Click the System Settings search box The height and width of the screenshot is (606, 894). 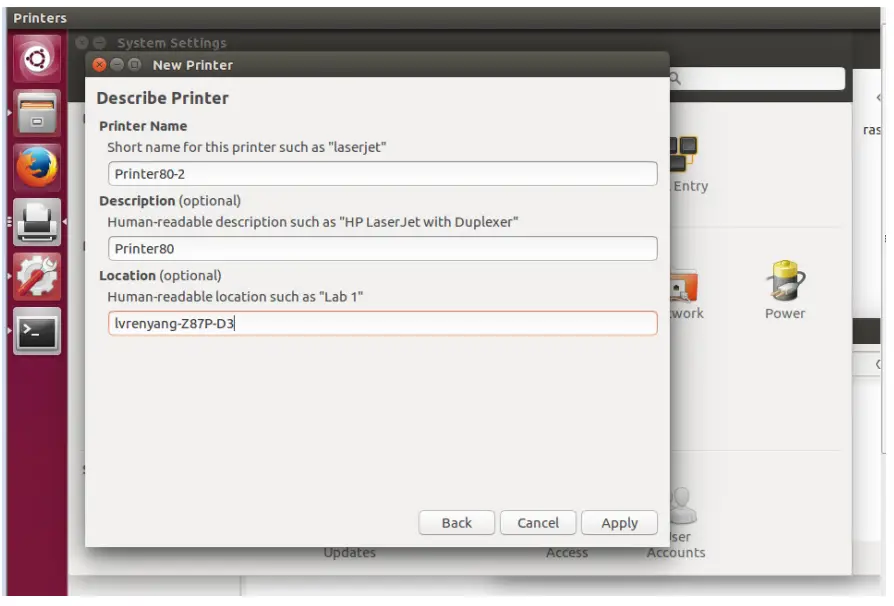point(757,79)
